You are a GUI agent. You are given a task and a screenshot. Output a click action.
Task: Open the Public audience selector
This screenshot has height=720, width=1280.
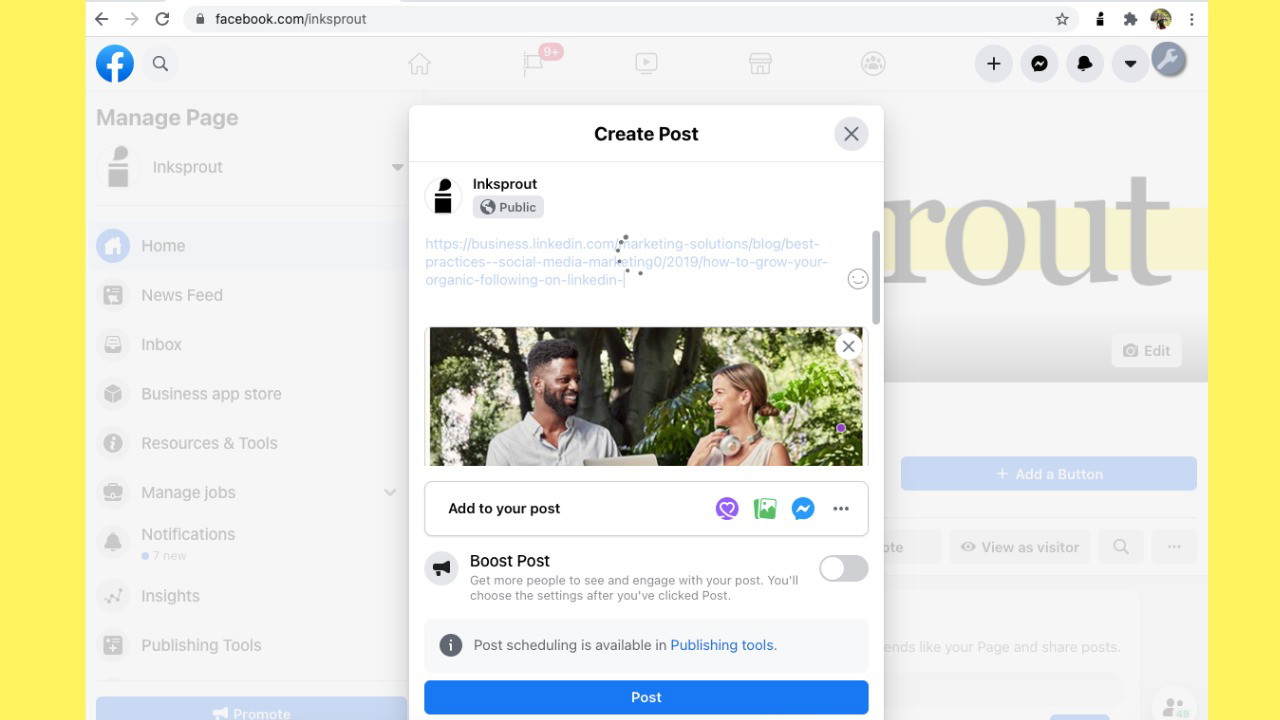(508, 207)
